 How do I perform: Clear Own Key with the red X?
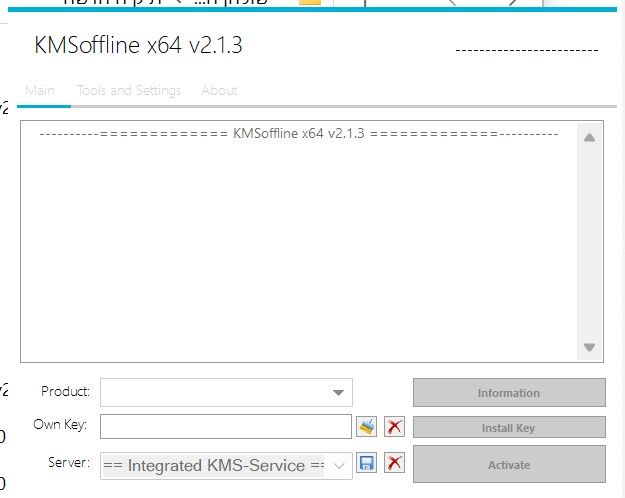click(394, 426)
